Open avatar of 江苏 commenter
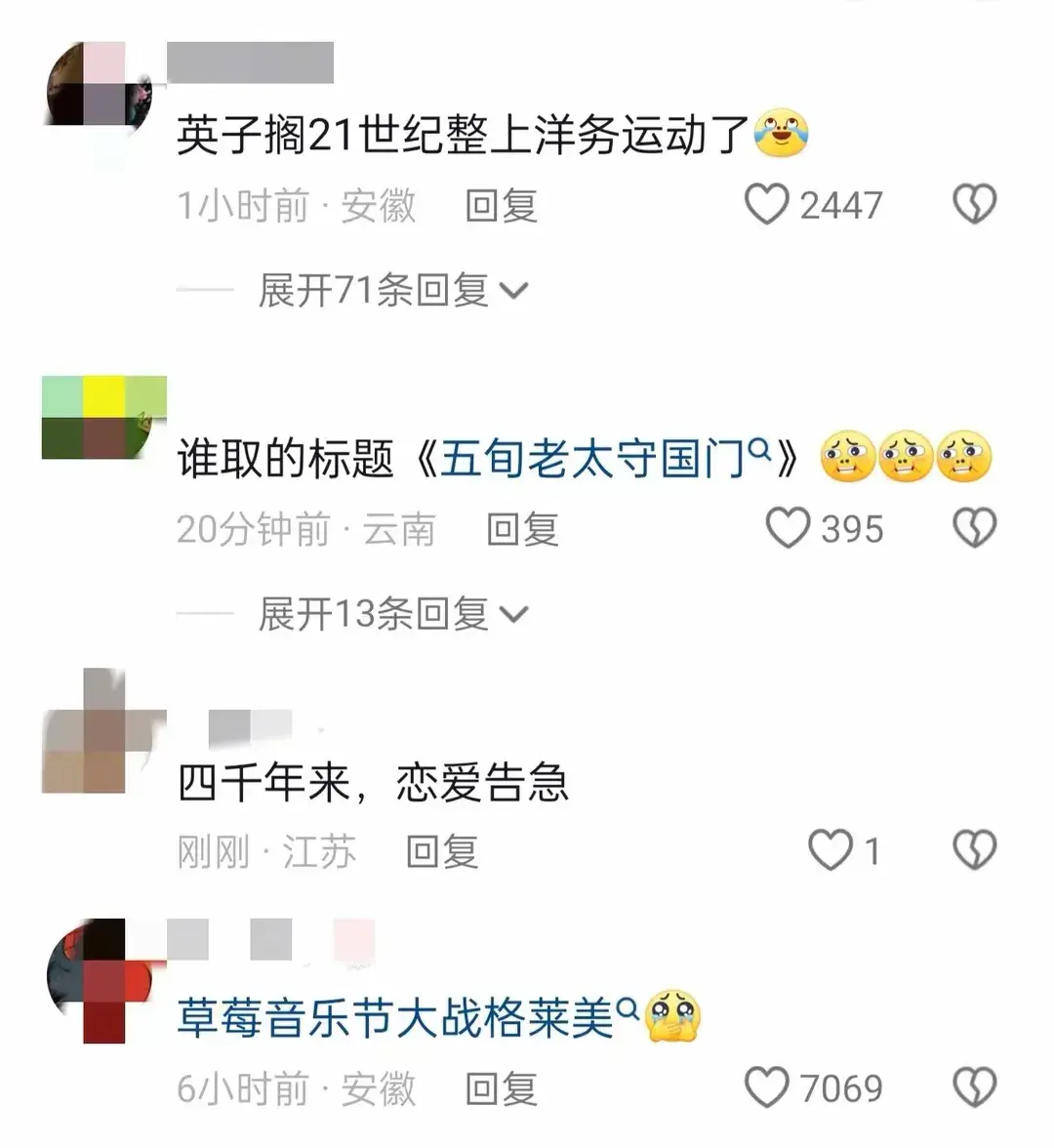The width and height of the screenshot is (1054, 1148). [103, 730]
